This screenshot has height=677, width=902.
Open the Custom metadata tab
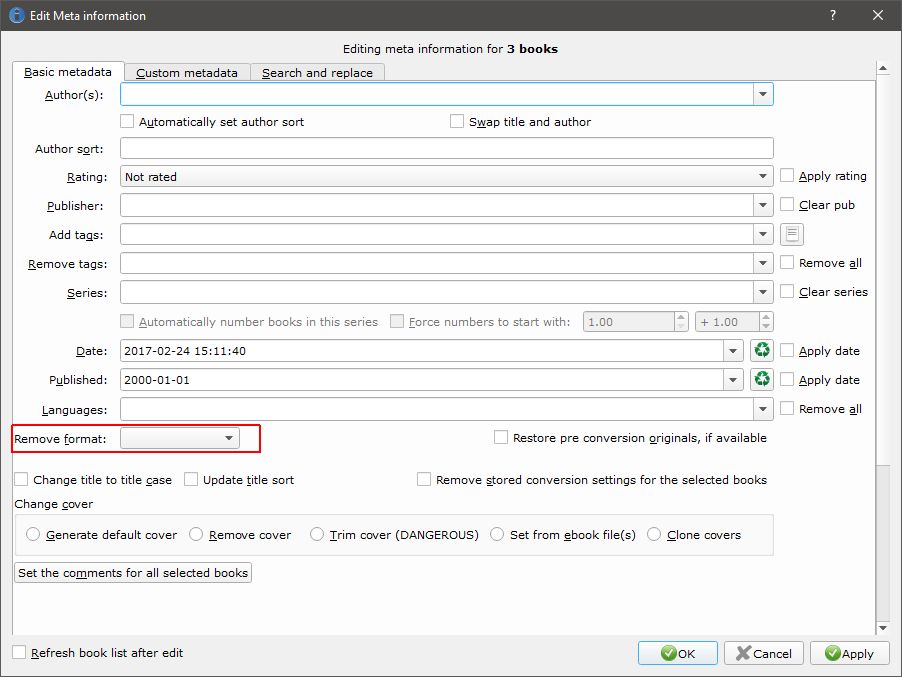187,72
